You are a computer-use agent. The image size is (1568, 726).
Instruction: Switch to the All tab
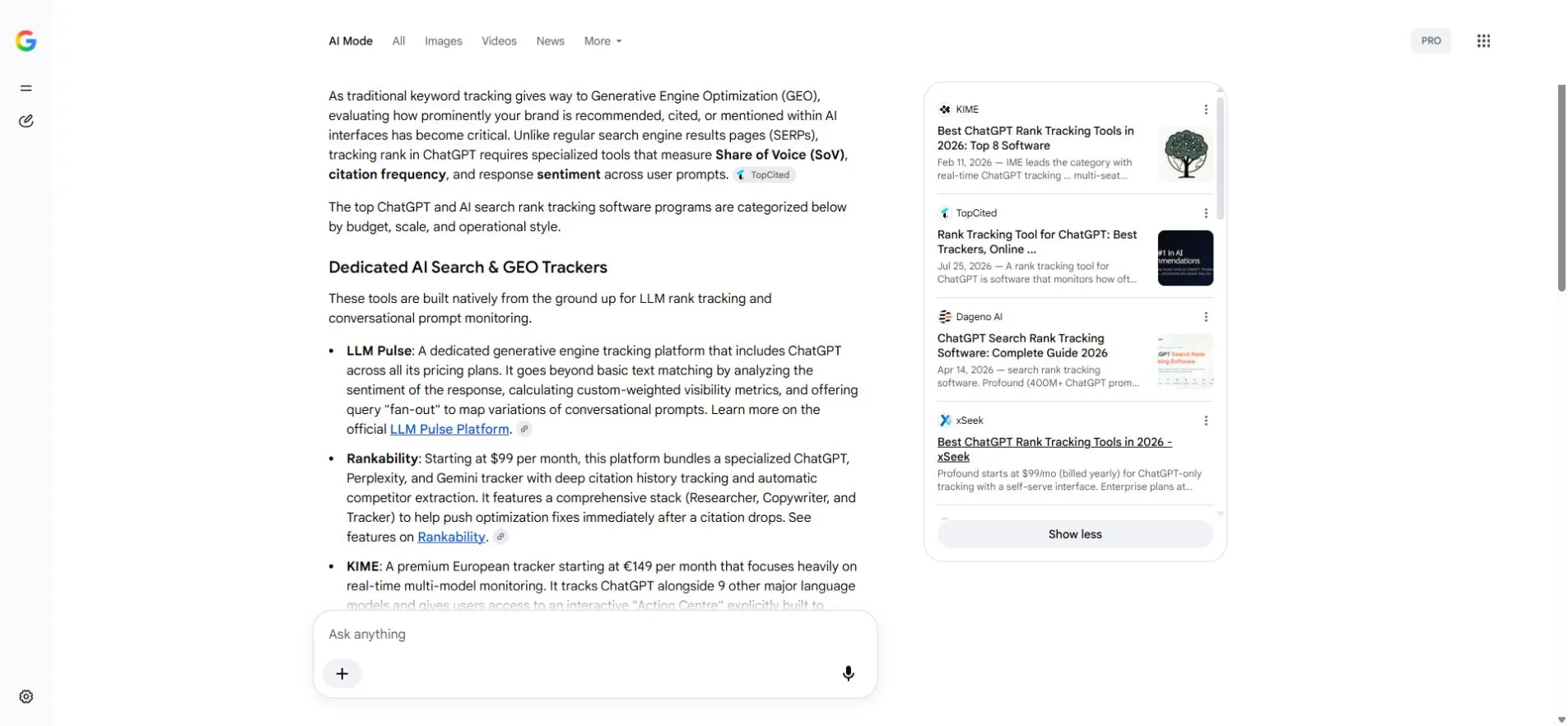(399, 41)
